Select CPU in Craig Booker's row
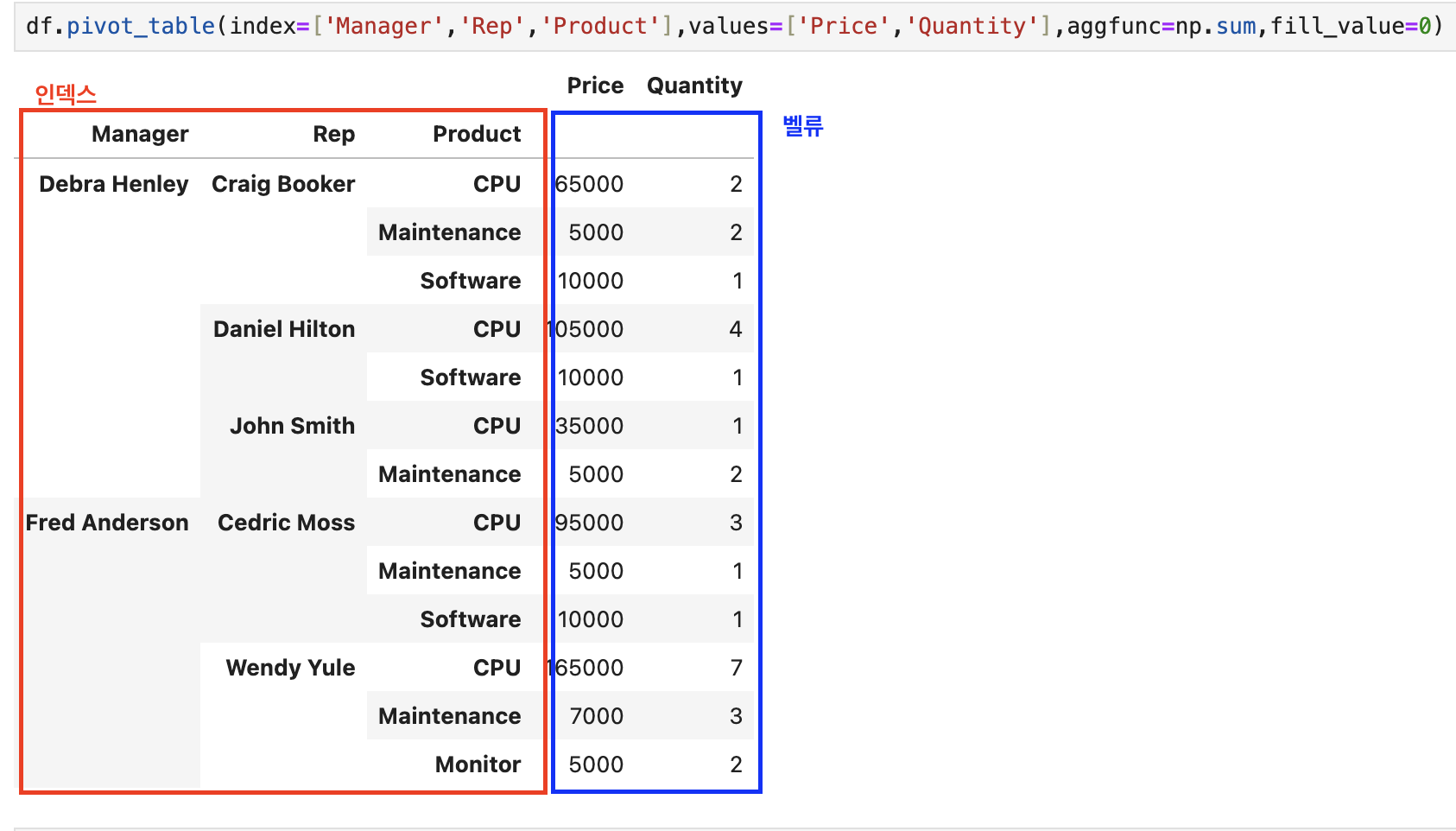Viewport: 1456px width, 831px height. point(497,184)
